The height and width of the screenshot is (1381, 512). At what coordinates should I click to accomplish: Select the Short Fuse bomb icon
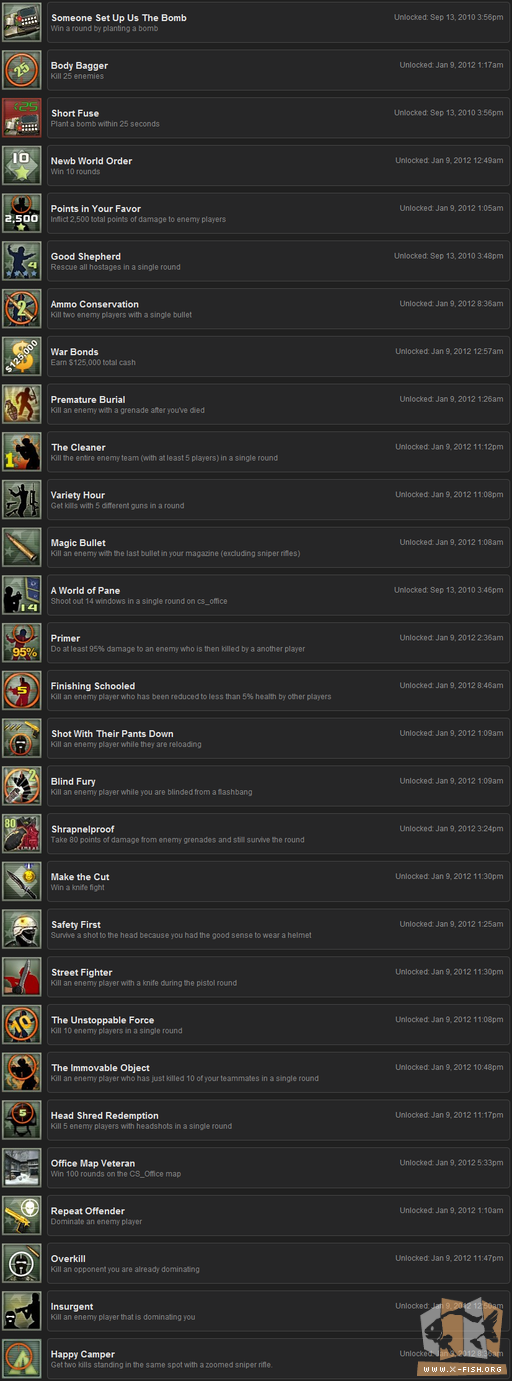tap(22, 118)
